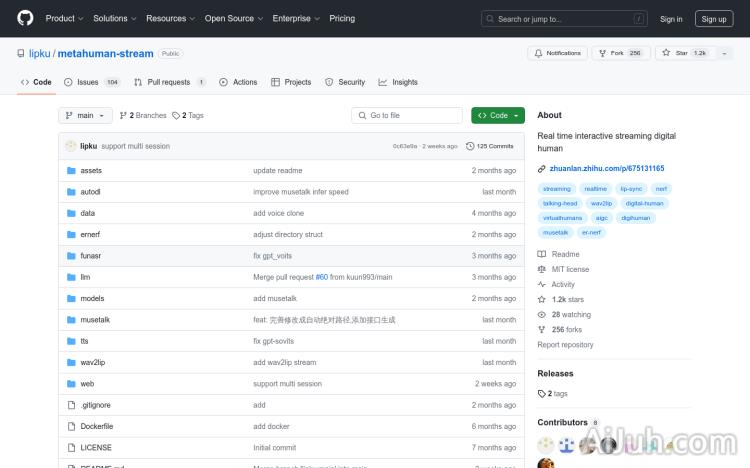This screenshot has width=750, height=468.
Task: Toggle Notifications for this repository
Action: pyautogui.click(x=557, y=53)
